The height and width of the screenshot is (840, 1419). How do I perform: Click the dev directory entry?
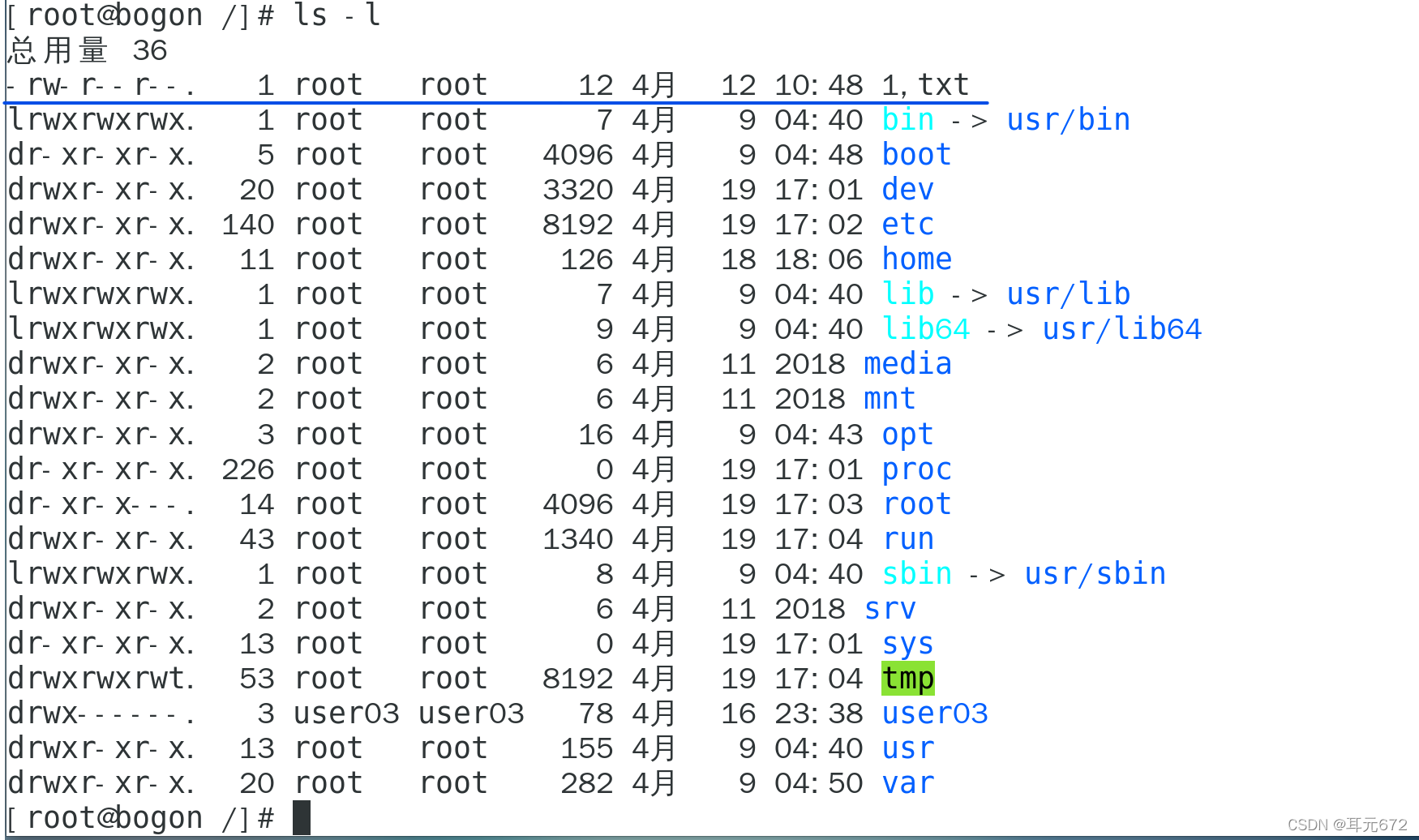(x=907, y=190)
